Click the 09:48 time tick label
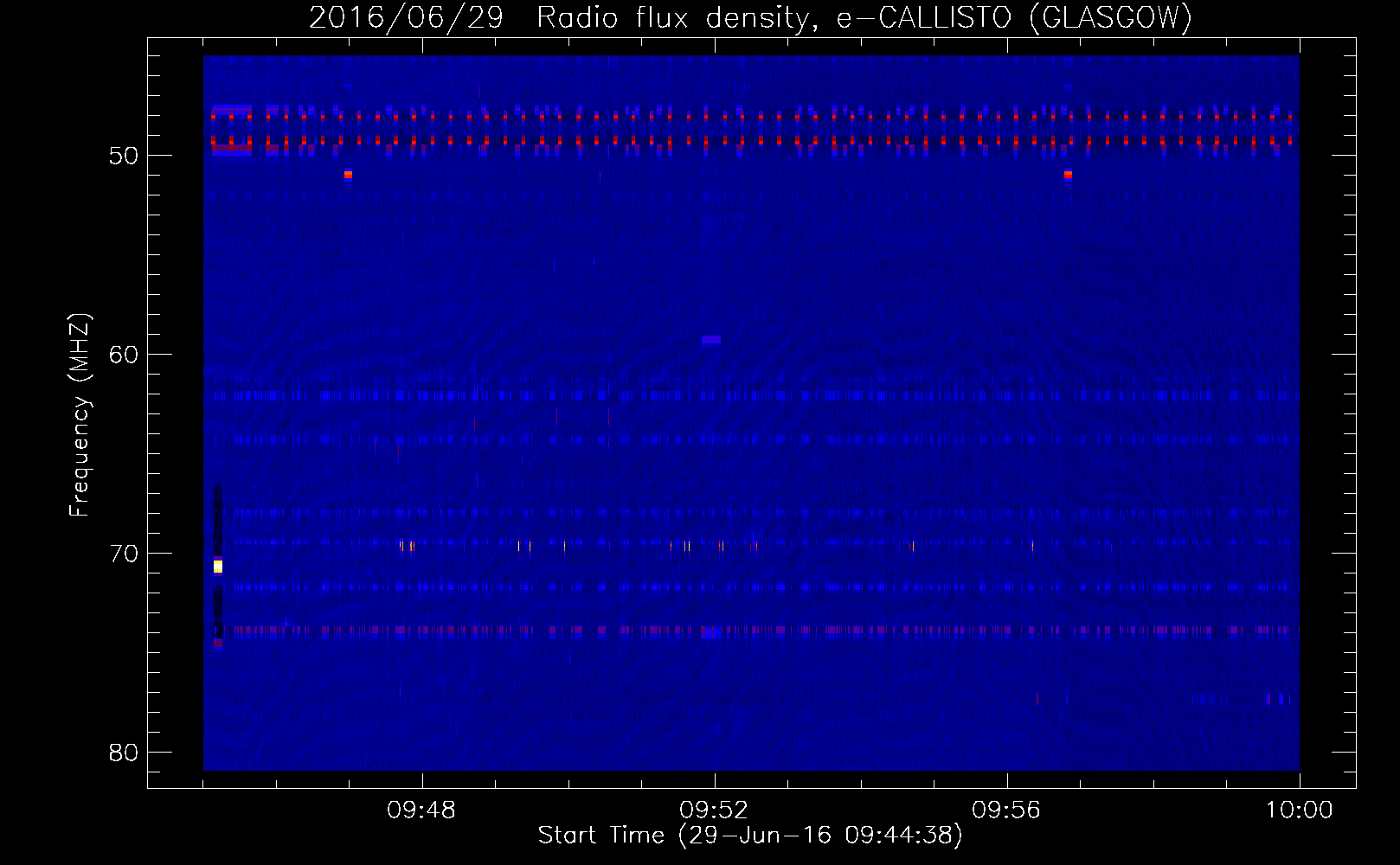This screenshot has width=1400, height=865. pos(421,811)
